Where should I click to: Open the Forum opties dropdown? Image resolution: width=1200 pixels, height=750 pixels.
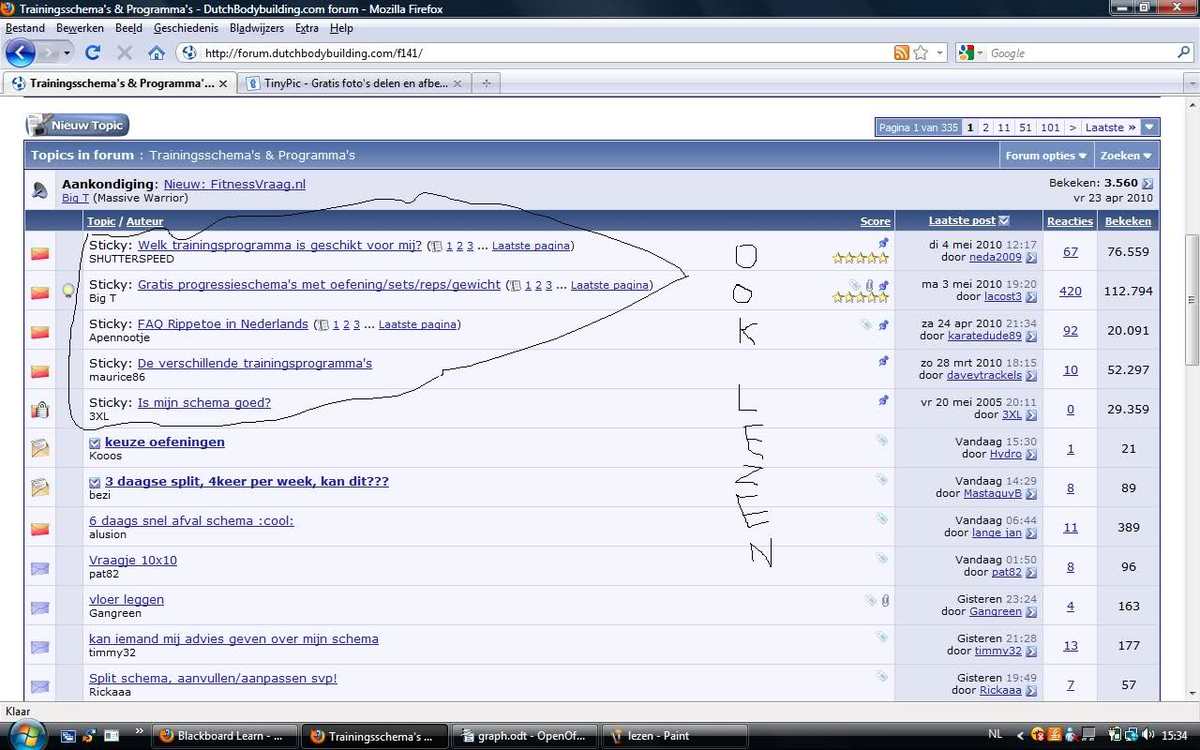[1046, 156]
